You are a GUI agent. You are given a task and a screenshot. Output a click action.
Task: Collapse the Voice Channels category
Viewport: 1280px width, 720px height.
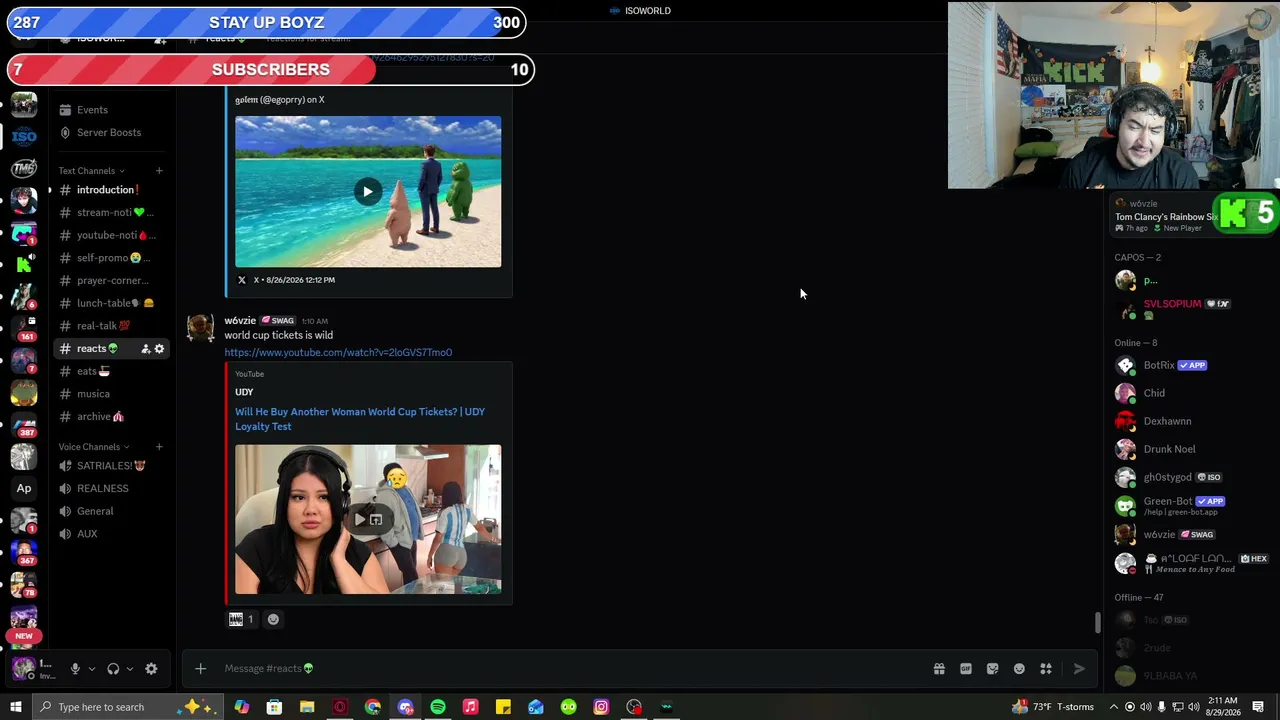tap(94, 447)
